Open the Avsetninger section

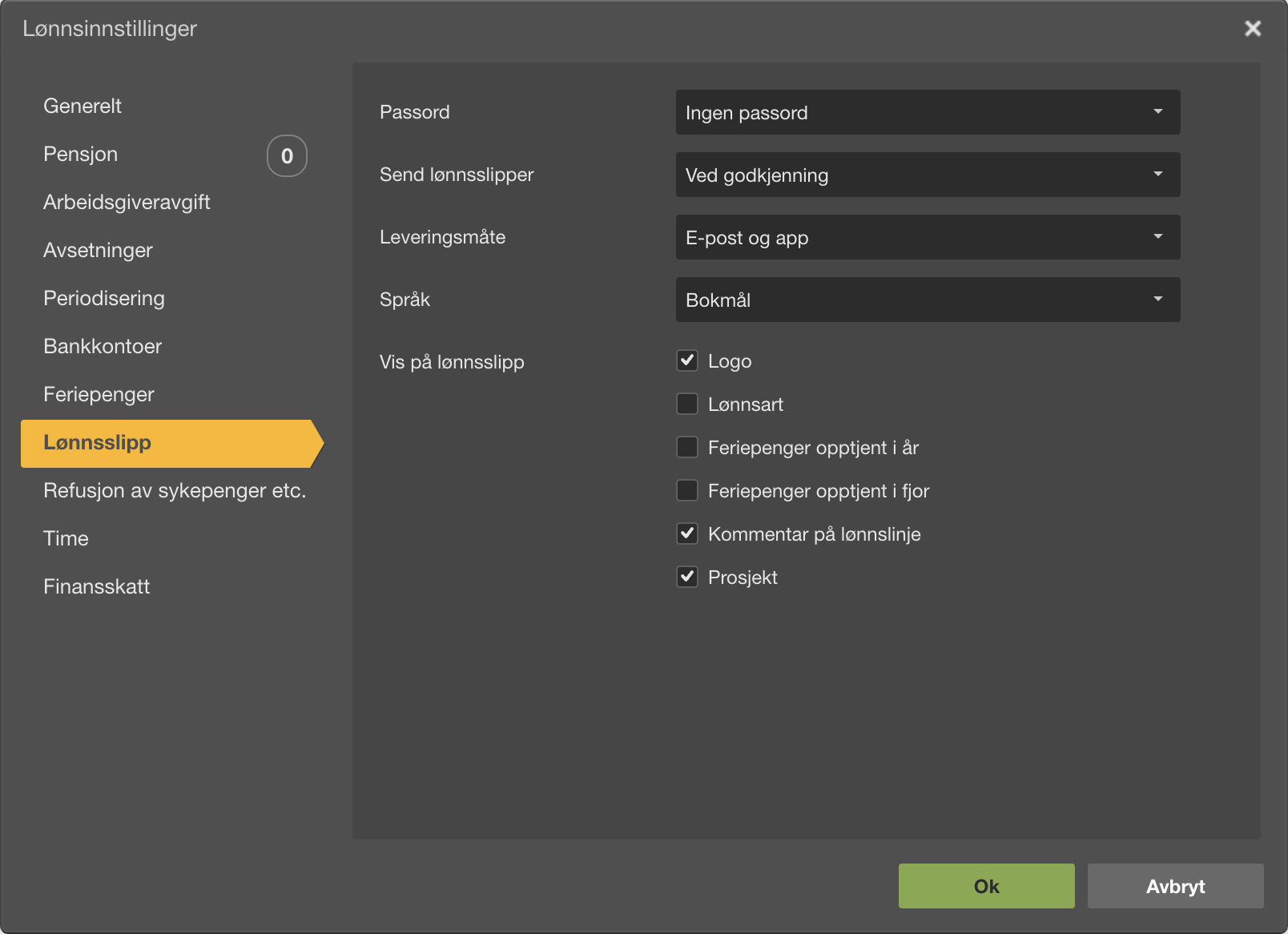pyautogui.click(x=98, y=250)
